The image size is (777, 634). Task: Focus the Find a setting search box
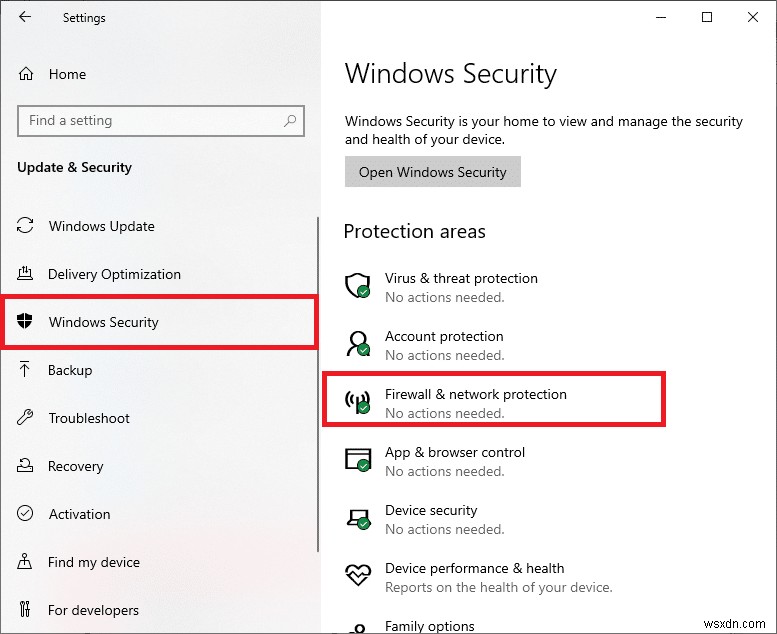coord(150,121)
